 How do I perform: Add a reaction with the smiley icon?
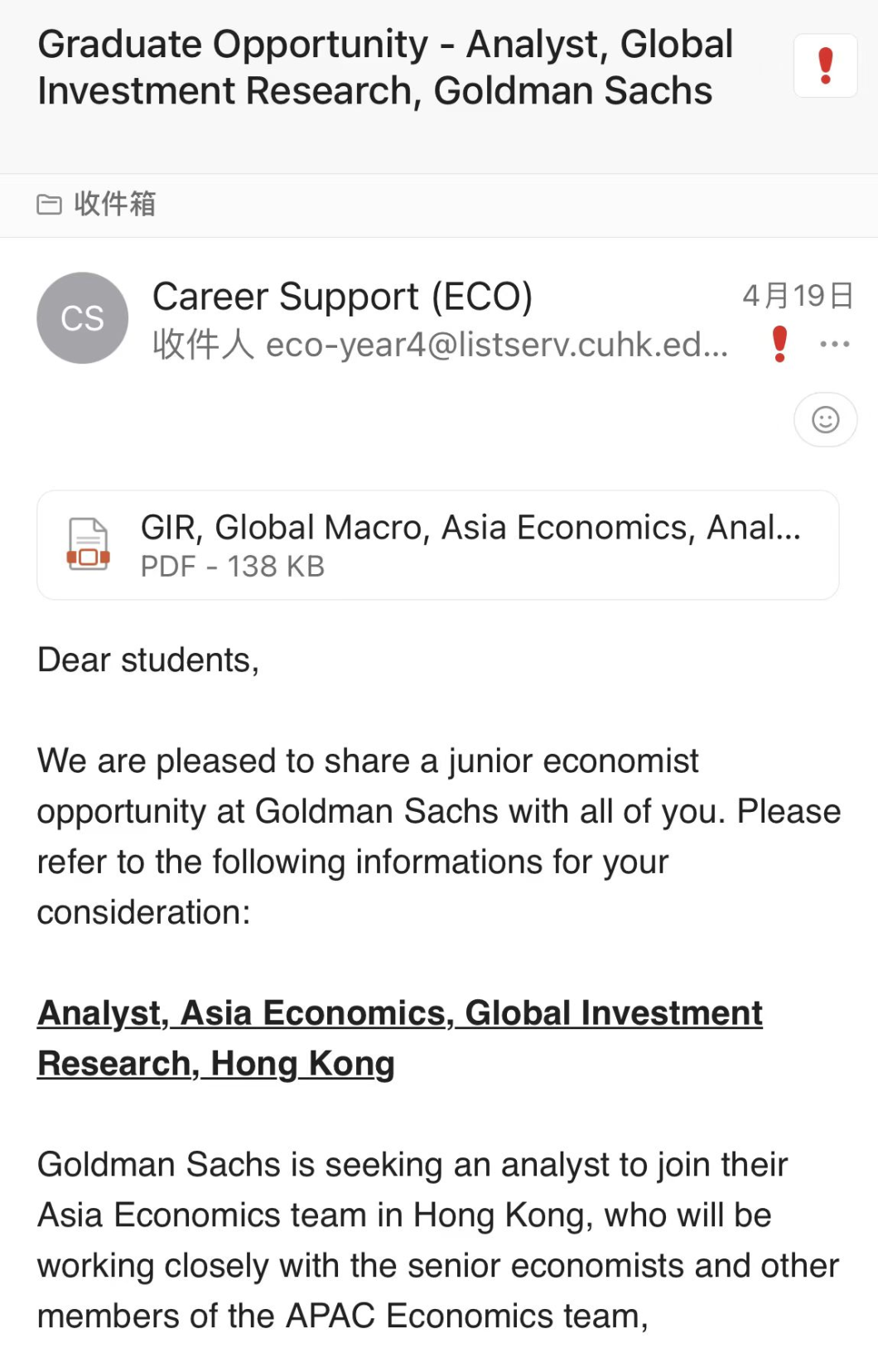pyautogui.click(x=825, y=420)
